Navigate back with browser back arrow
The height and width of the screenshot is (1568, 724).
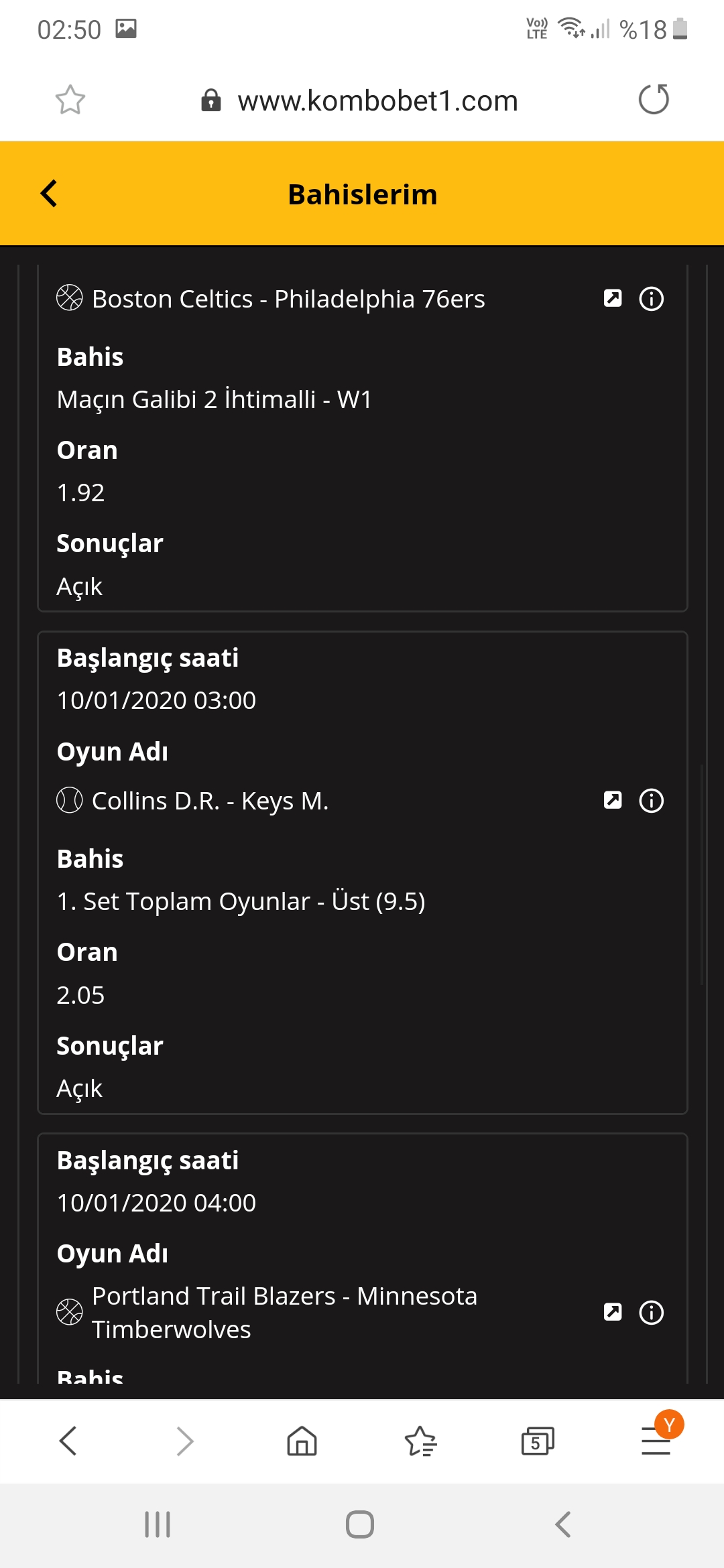coord(68,1441)
